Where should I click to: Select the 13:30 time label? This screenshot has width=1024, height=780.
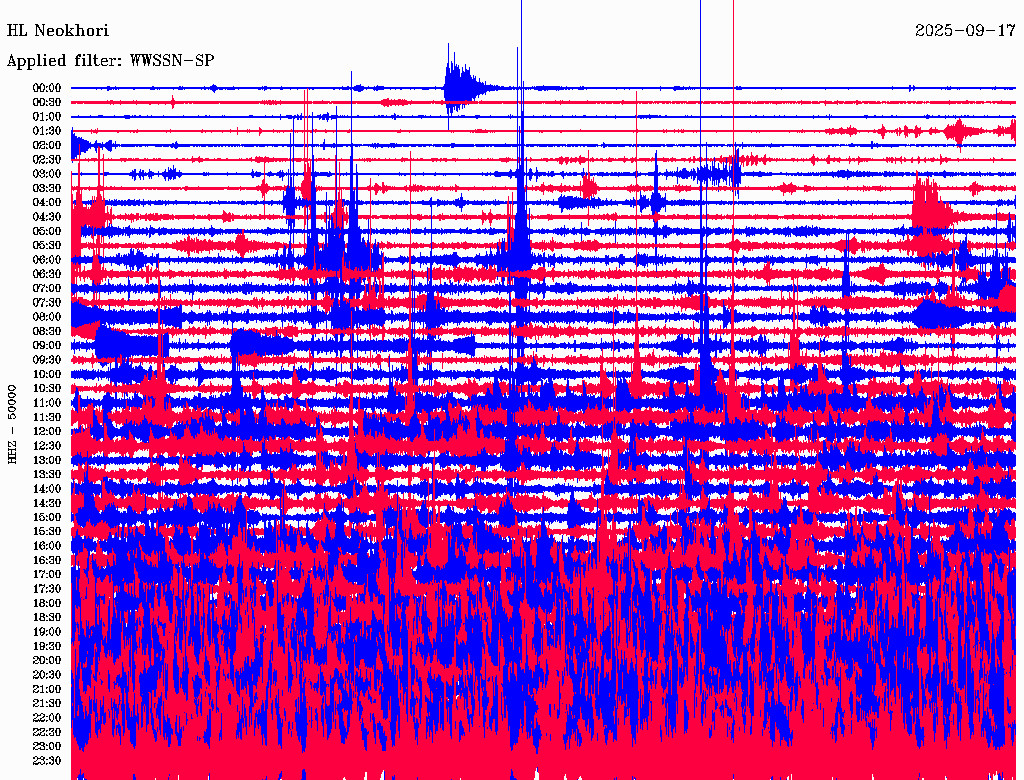coord(47,475)
